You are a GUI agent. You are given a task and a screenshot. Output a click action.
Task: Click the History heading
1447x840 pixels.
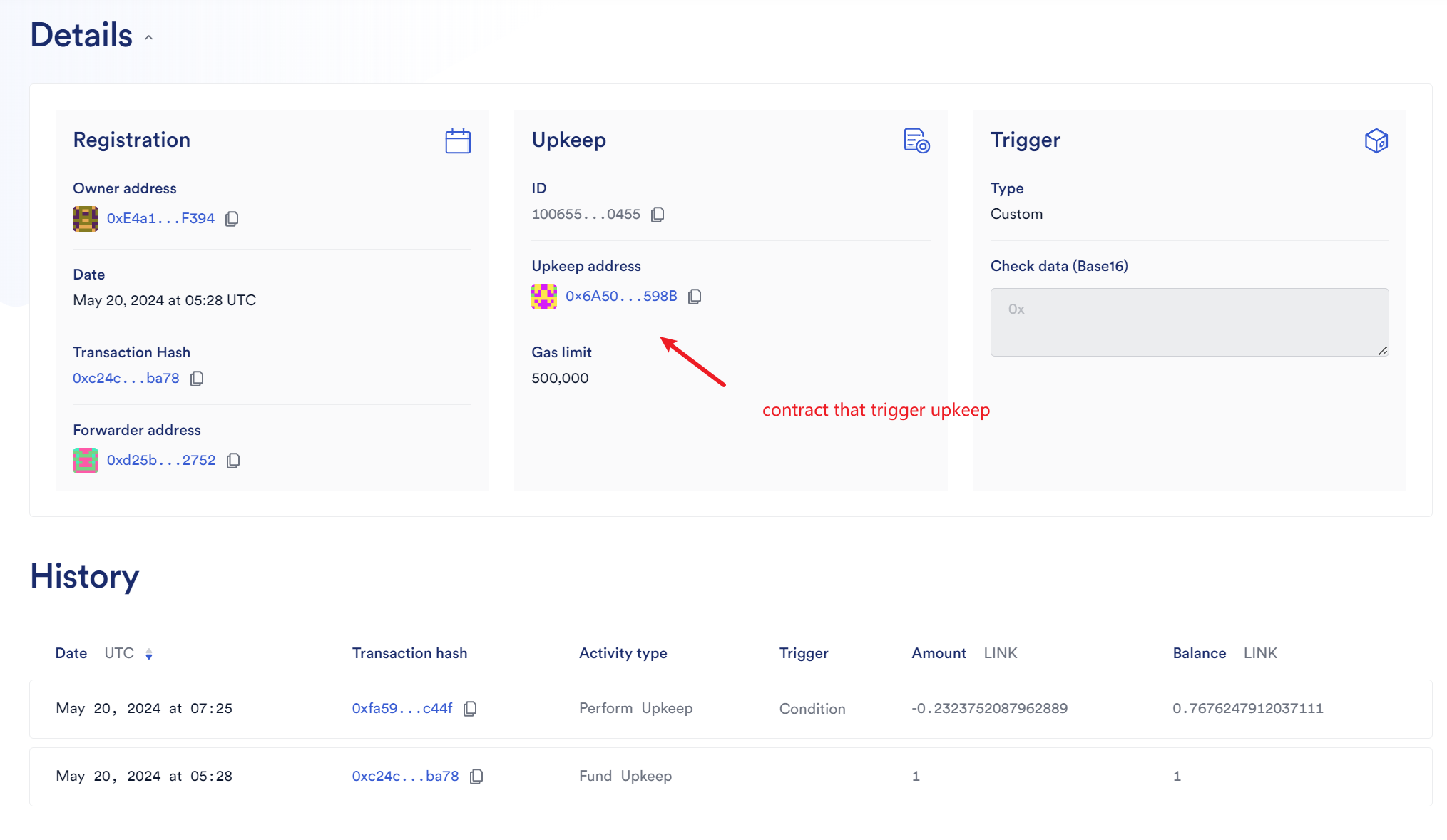(x=84, y=577)
